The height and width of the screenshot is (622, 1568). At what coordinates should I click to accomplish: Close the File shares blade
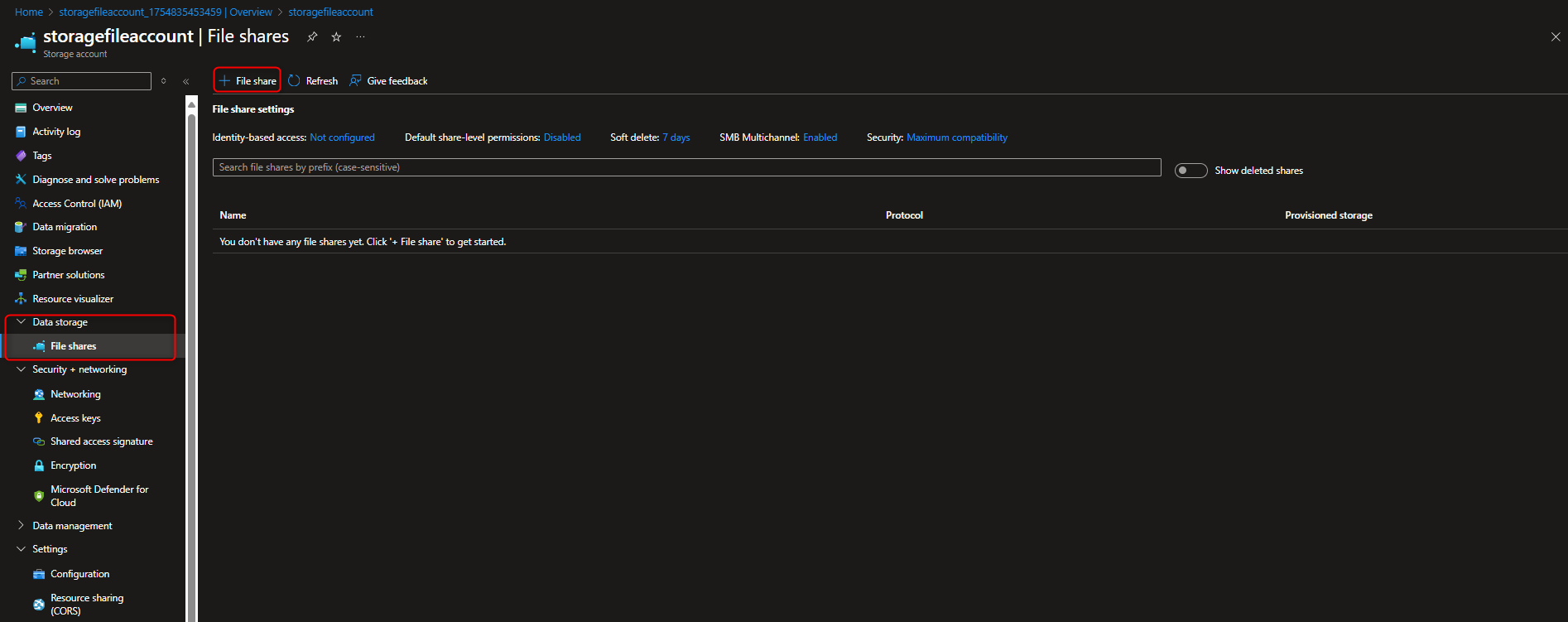[x=1556, y=36]
